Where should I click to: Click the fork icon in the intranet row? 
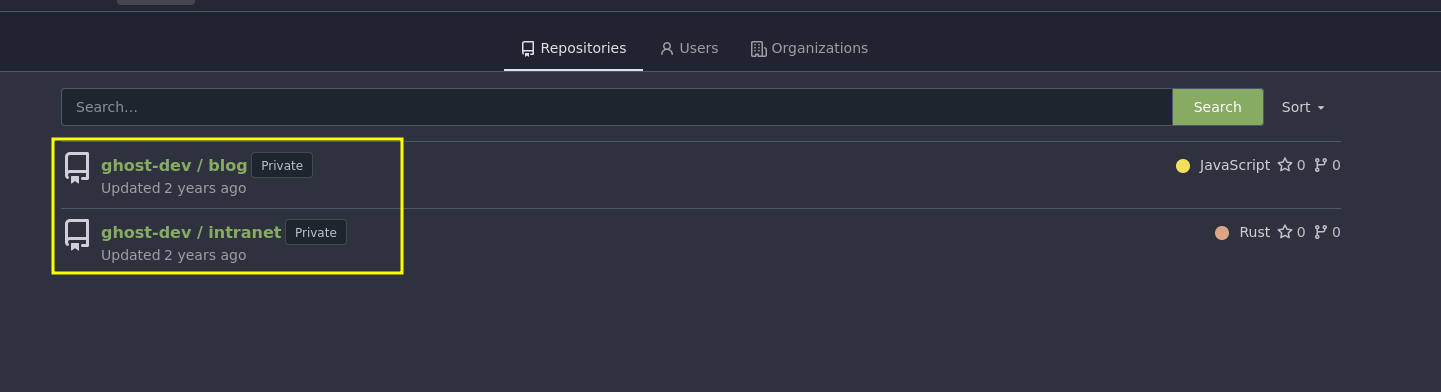coord(1321,232)
